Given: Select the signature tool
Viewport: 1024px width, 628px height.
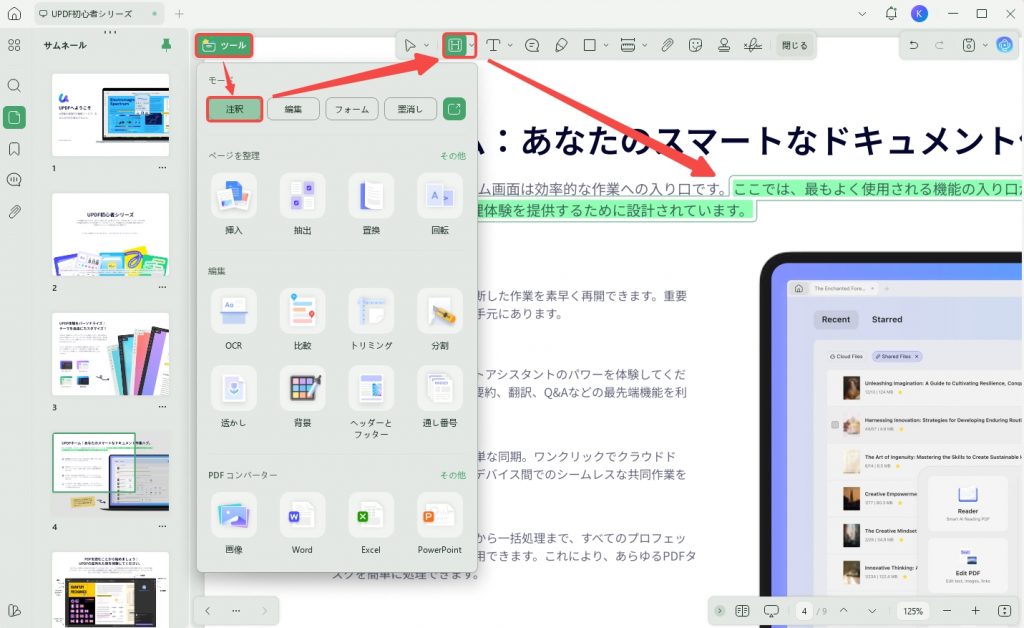Looking at the screenshot, I should coord(752,45).
